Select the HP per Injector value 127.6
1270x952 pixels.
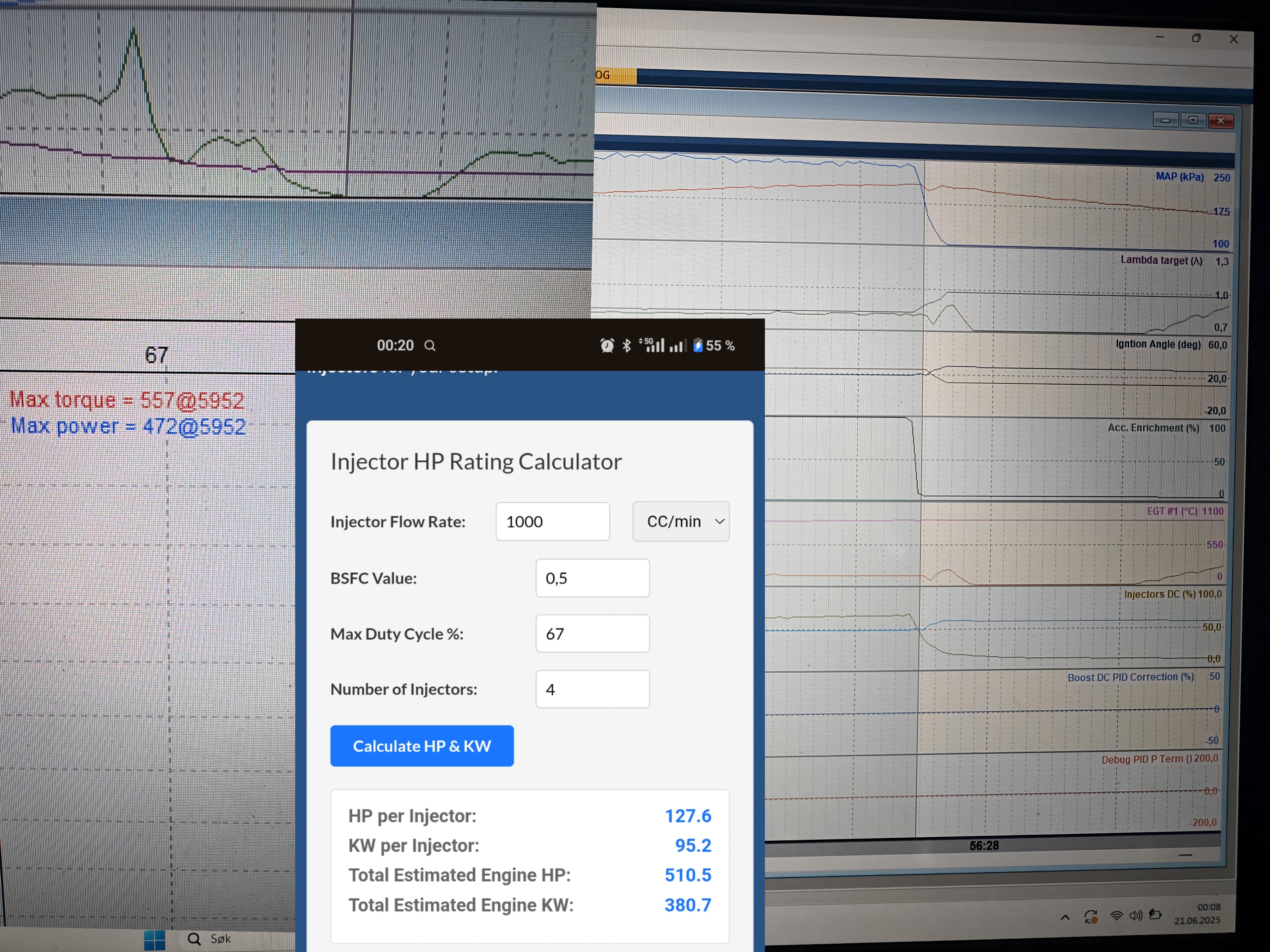click(x=688, y=816)
